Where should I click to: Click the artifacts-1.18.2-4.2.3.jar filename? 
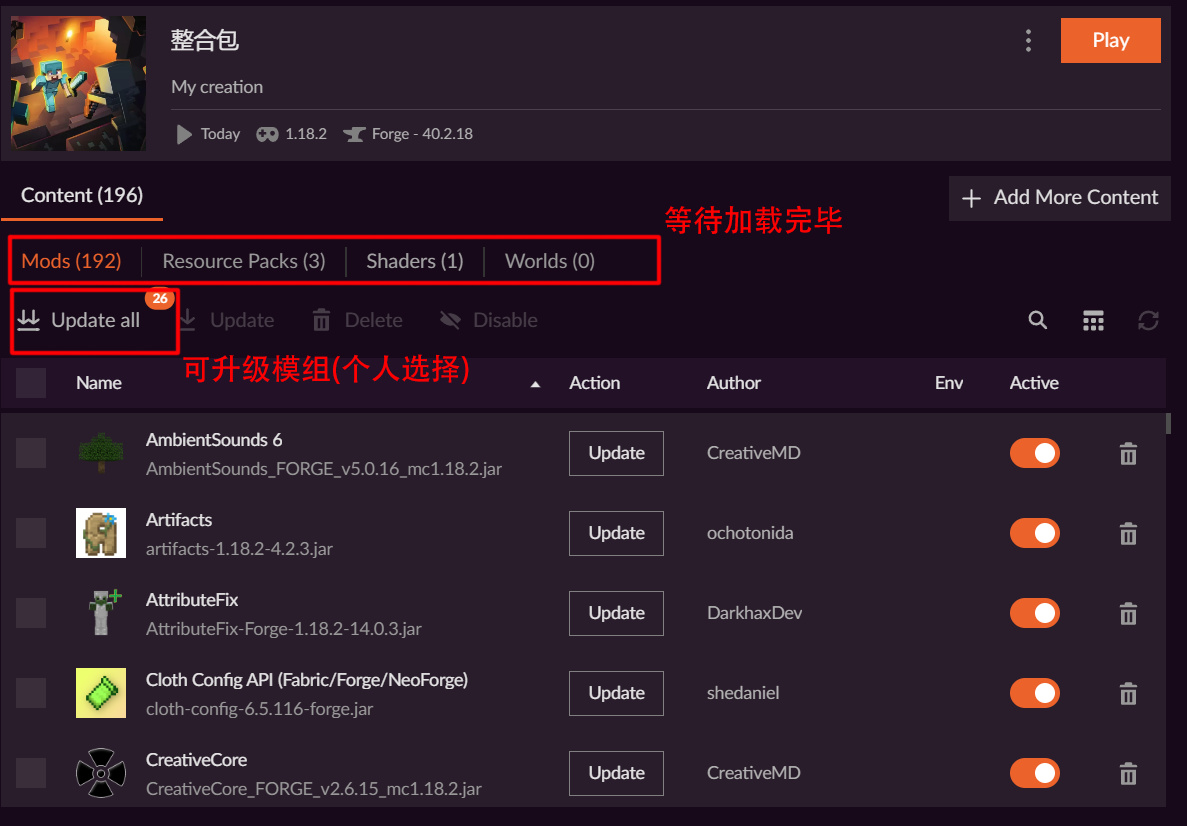point(239,549)
